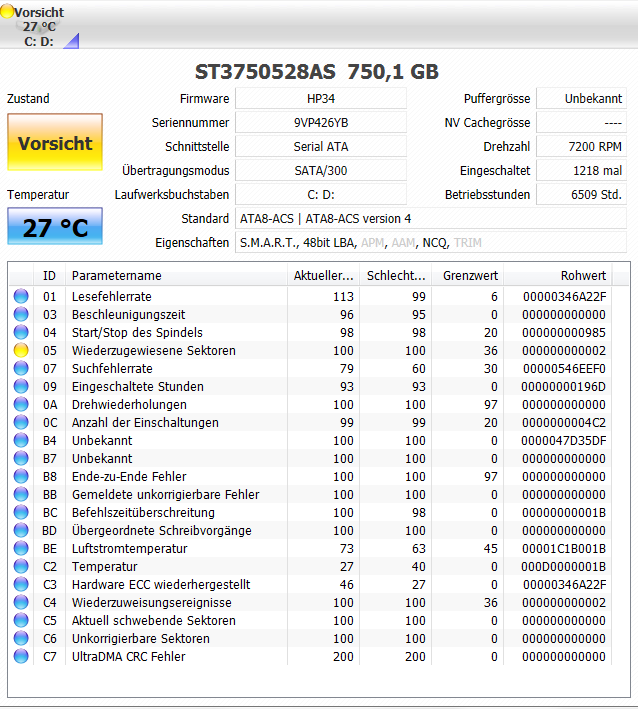Click raw value 0000047D35DF
This screenshot has height=709, width=638.
point(563,440)
